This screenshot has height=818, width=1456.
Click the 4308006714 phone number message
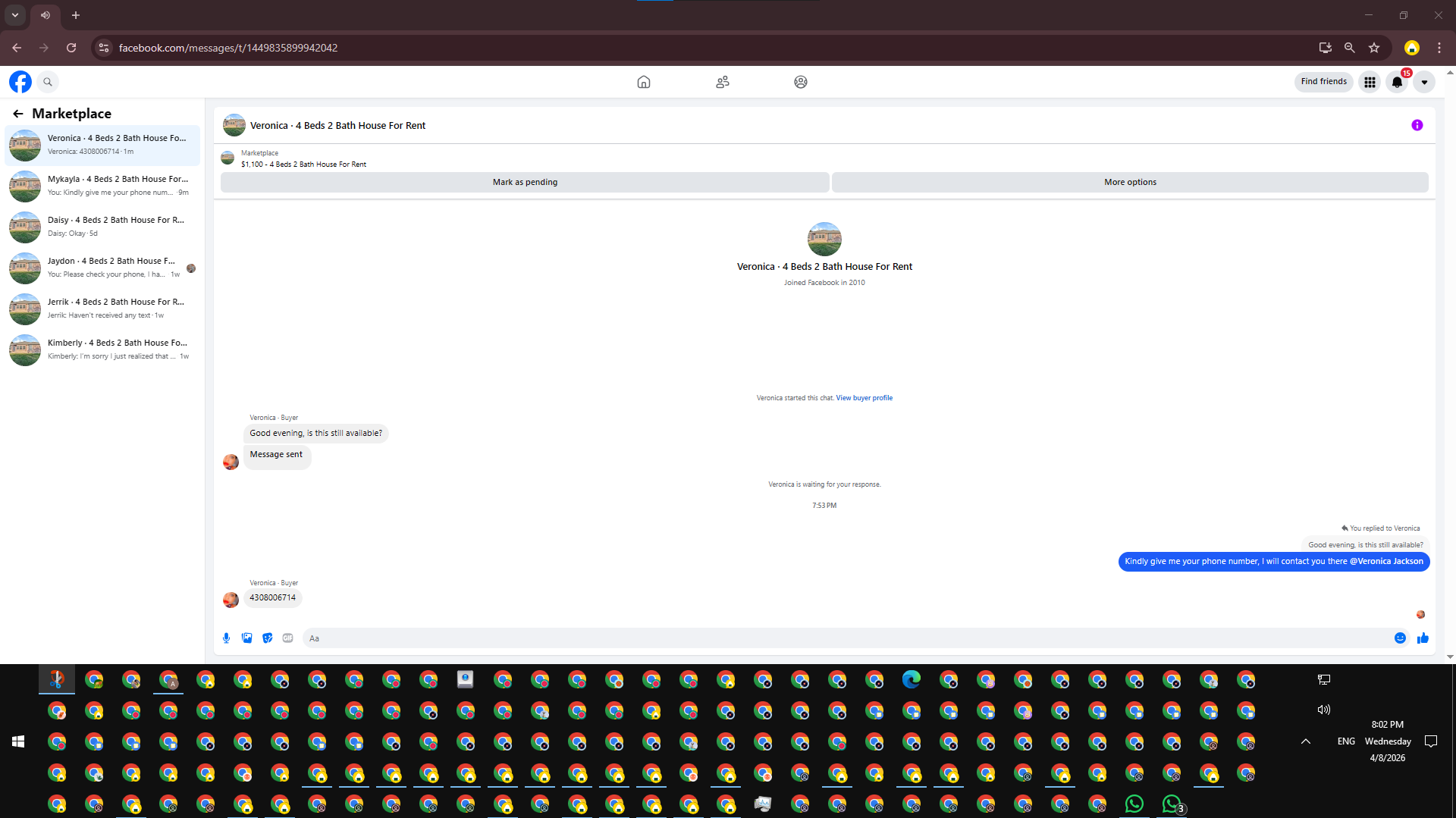pos(273,598)
